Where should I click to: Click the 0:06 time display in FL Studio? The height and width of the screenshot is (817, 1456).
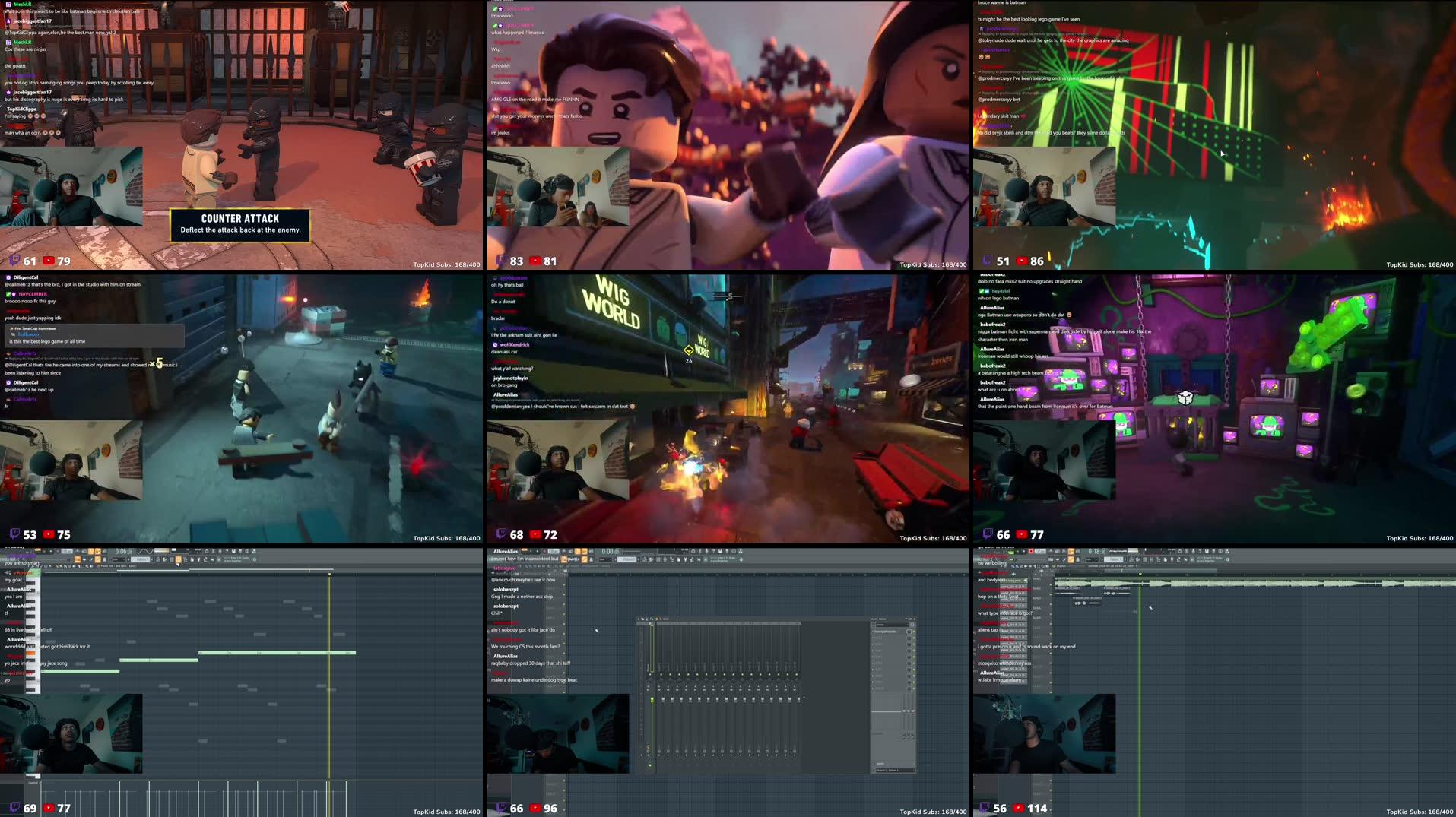click(124, 551)
